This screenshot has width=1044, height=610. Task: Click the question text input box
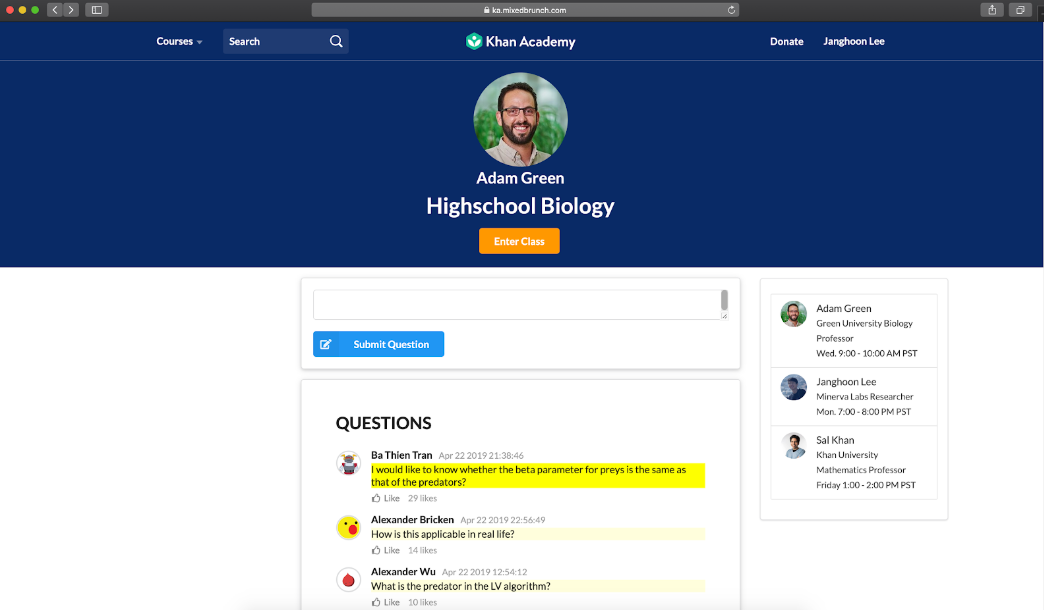click(515, 305)
